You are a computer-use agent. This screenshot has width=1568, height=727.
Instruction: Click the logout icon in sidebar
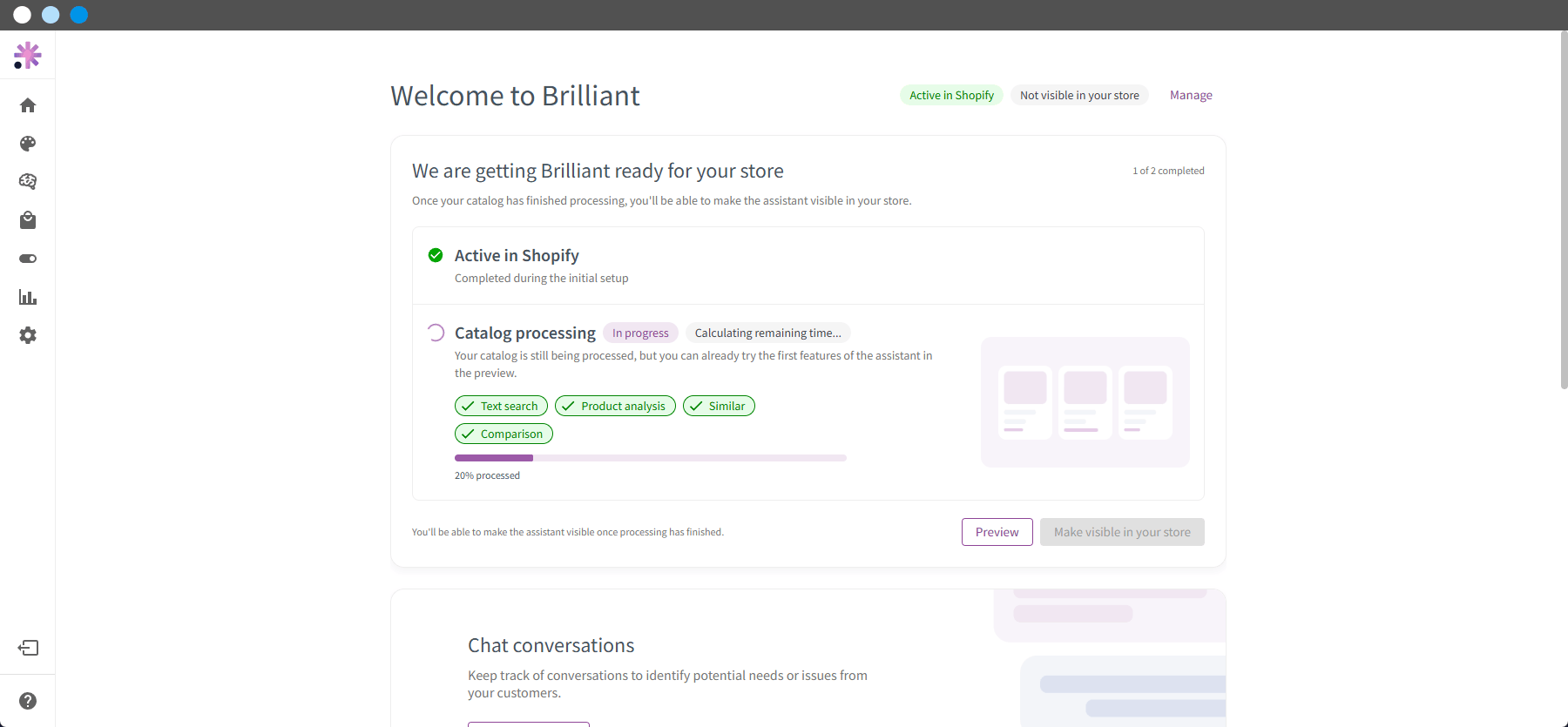(28, 648)
